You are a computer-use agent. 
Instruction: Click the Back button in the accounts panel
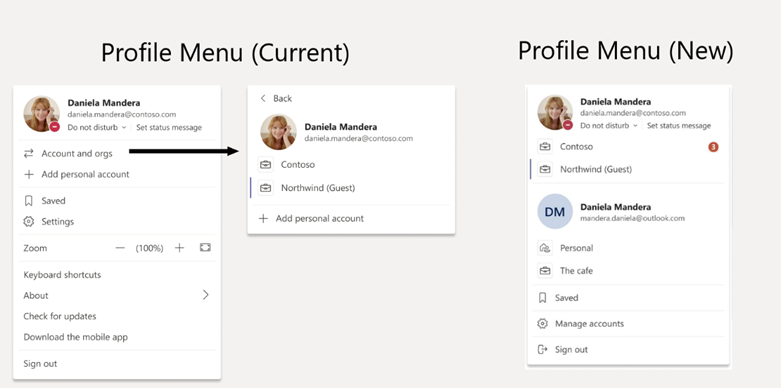pyautogui.click(x=276, y=99)
